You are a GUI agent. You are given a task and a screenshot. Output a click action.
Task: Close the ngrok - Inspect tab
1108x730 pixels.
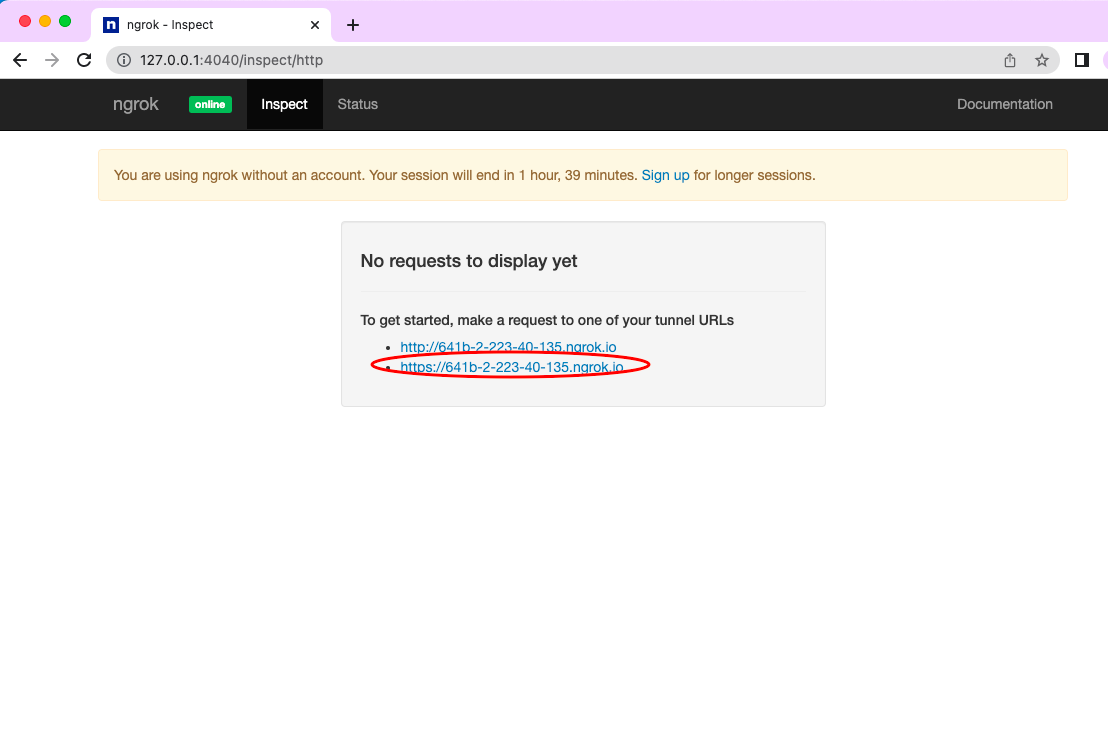pyautogui.click(x=314, y=25)
